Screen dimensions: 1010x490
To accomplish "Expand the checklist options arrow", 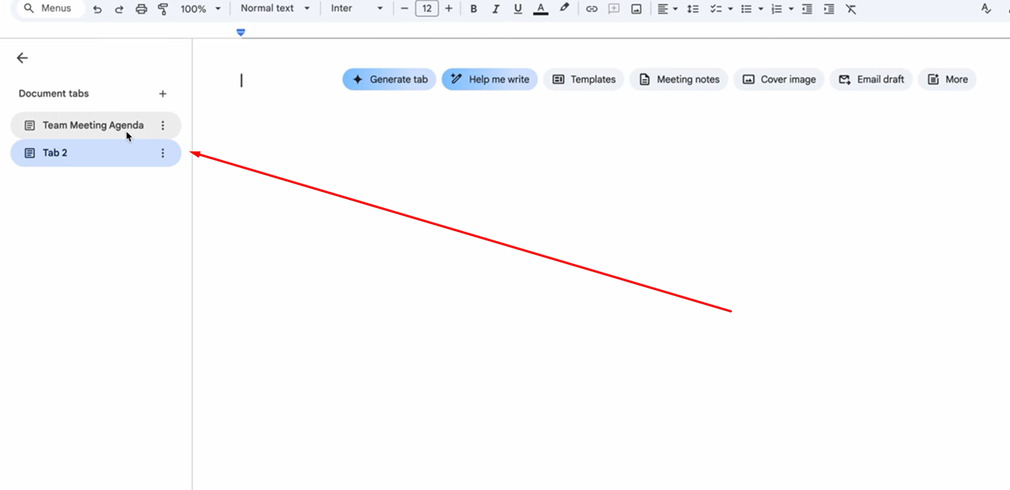I will point(730,9).
